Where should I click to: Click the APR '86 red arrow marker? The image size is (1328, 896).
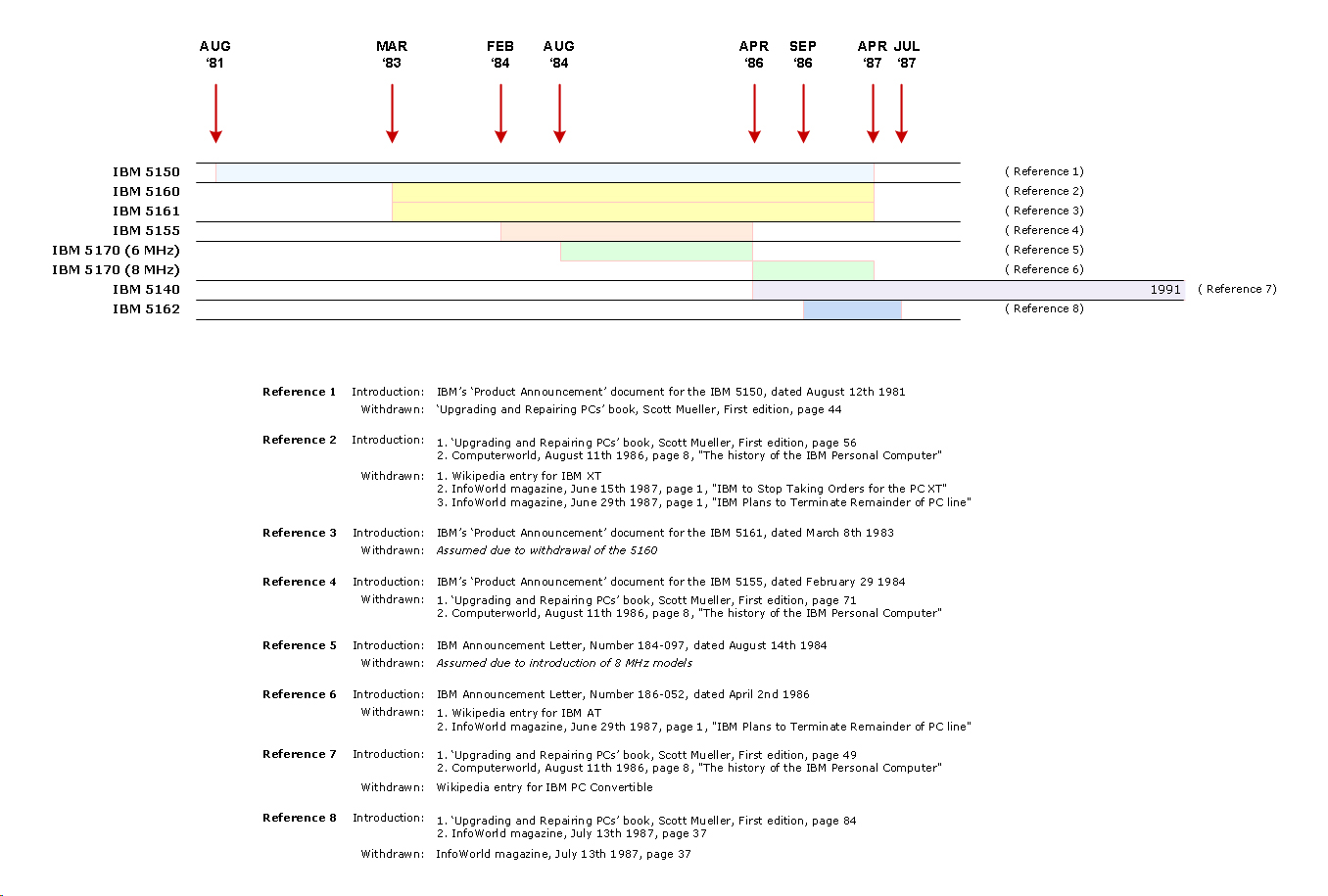coord(754,114)
